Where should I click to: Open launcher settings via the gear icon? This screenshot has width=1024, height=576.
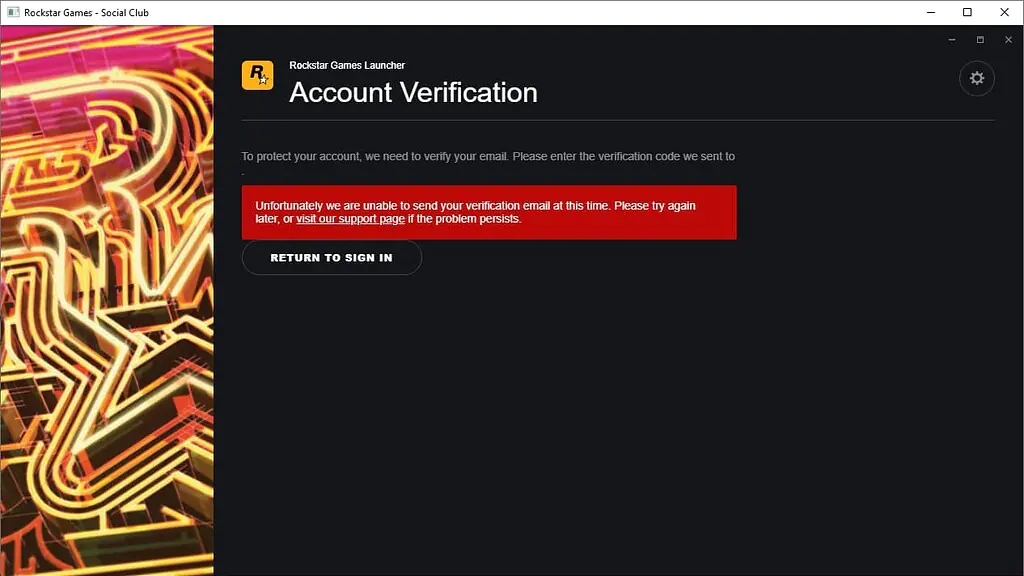tap(977, 78)
